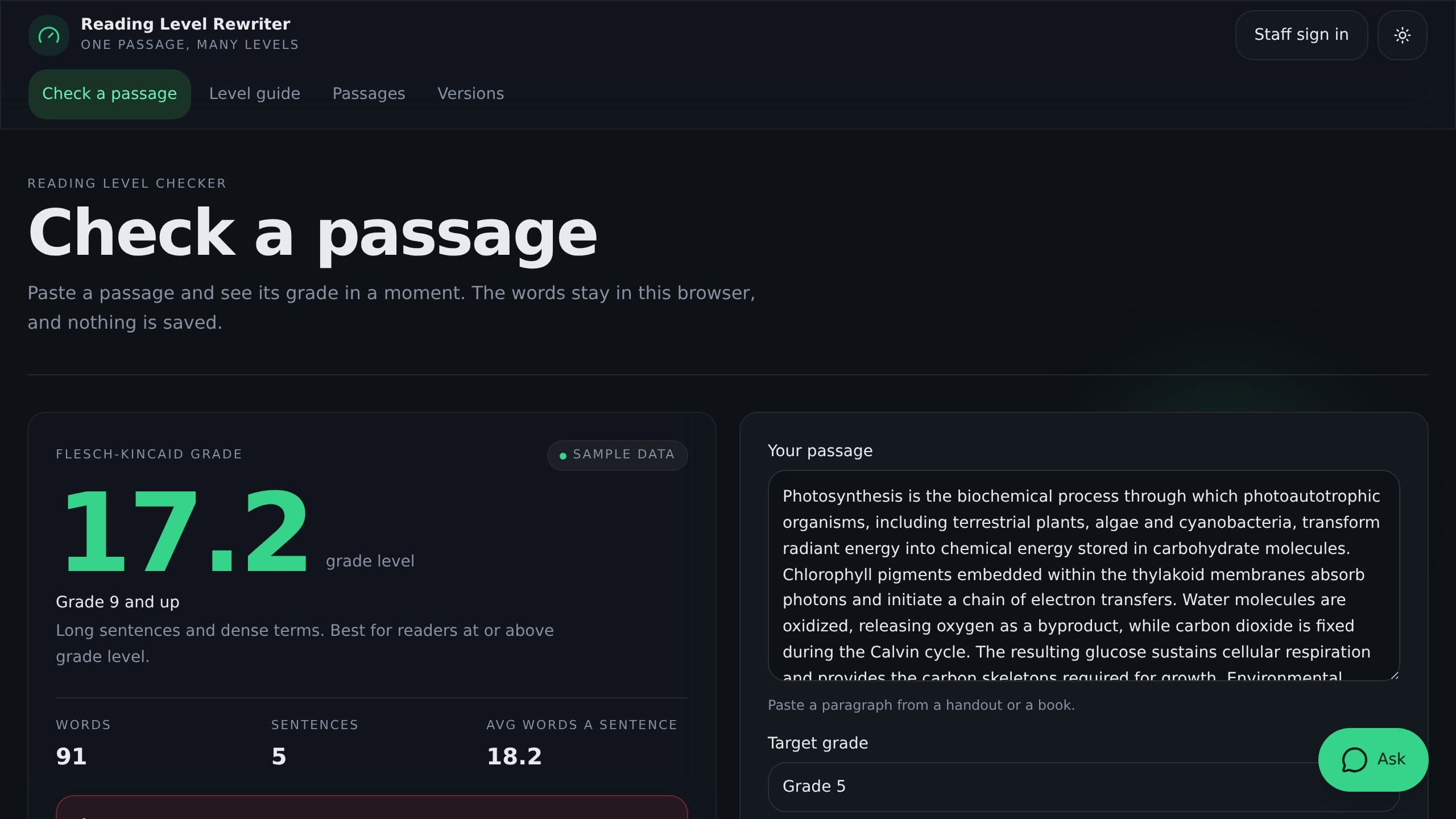The width and height of the screenshot is (1456, 819).
Task: Toggle the light/dark theme sun icon
Action: pos(1402,35)
